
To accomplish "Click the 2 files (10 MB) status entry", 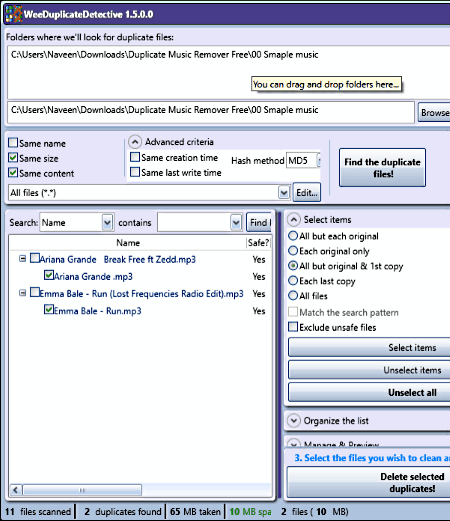I will pos(314,511).
